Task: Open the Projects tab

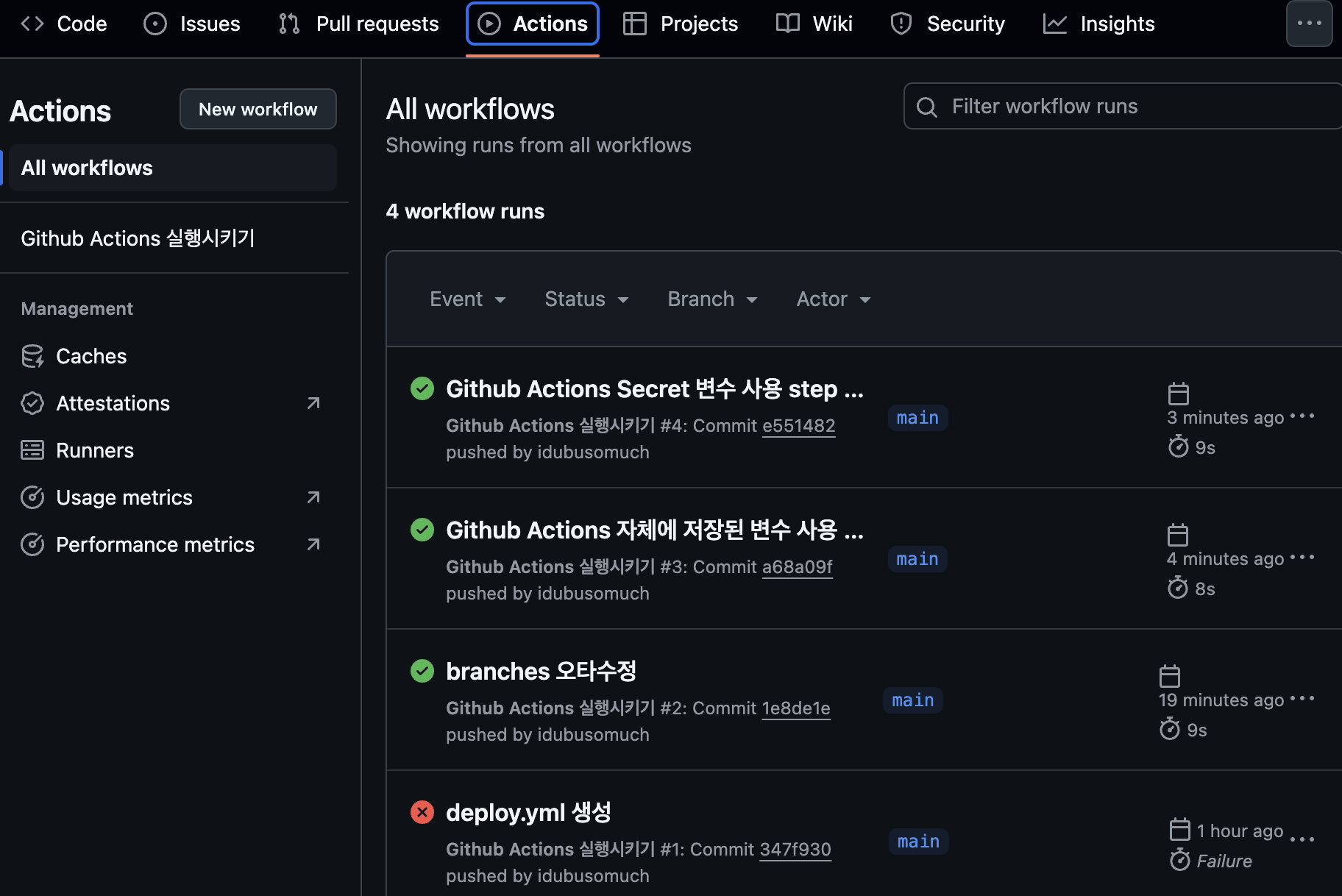Action: [681, 24]
